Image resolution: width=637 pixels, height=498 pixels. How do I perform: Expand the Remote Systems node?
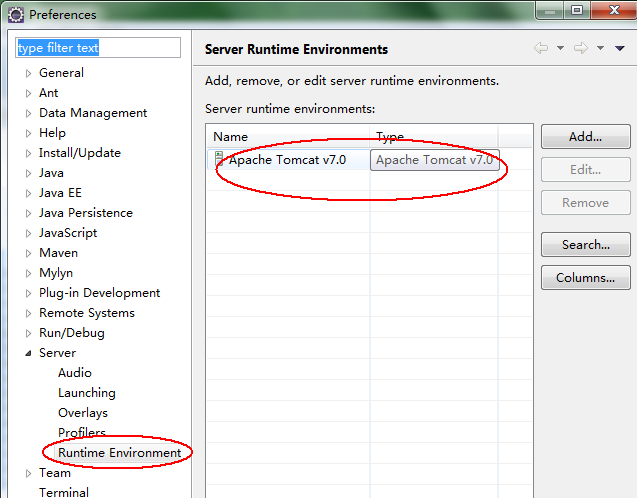point(28,313)
